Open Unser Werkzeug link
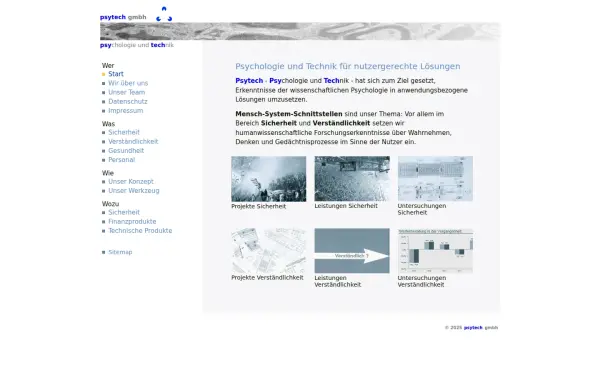The image size is (600, 375). tap(134, 191)
